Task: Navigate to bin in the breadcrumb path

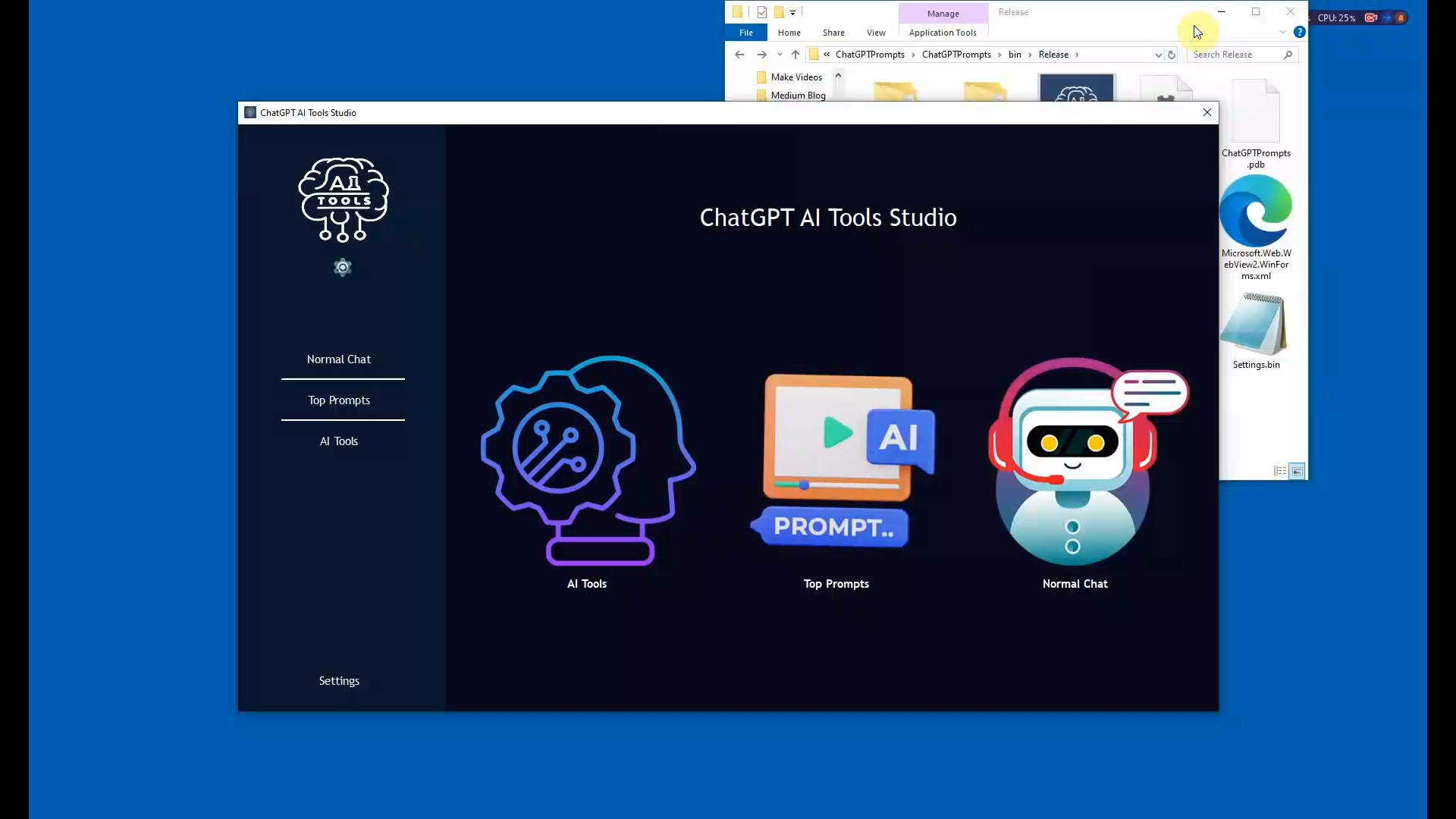Action: (x=1015, y=55)
